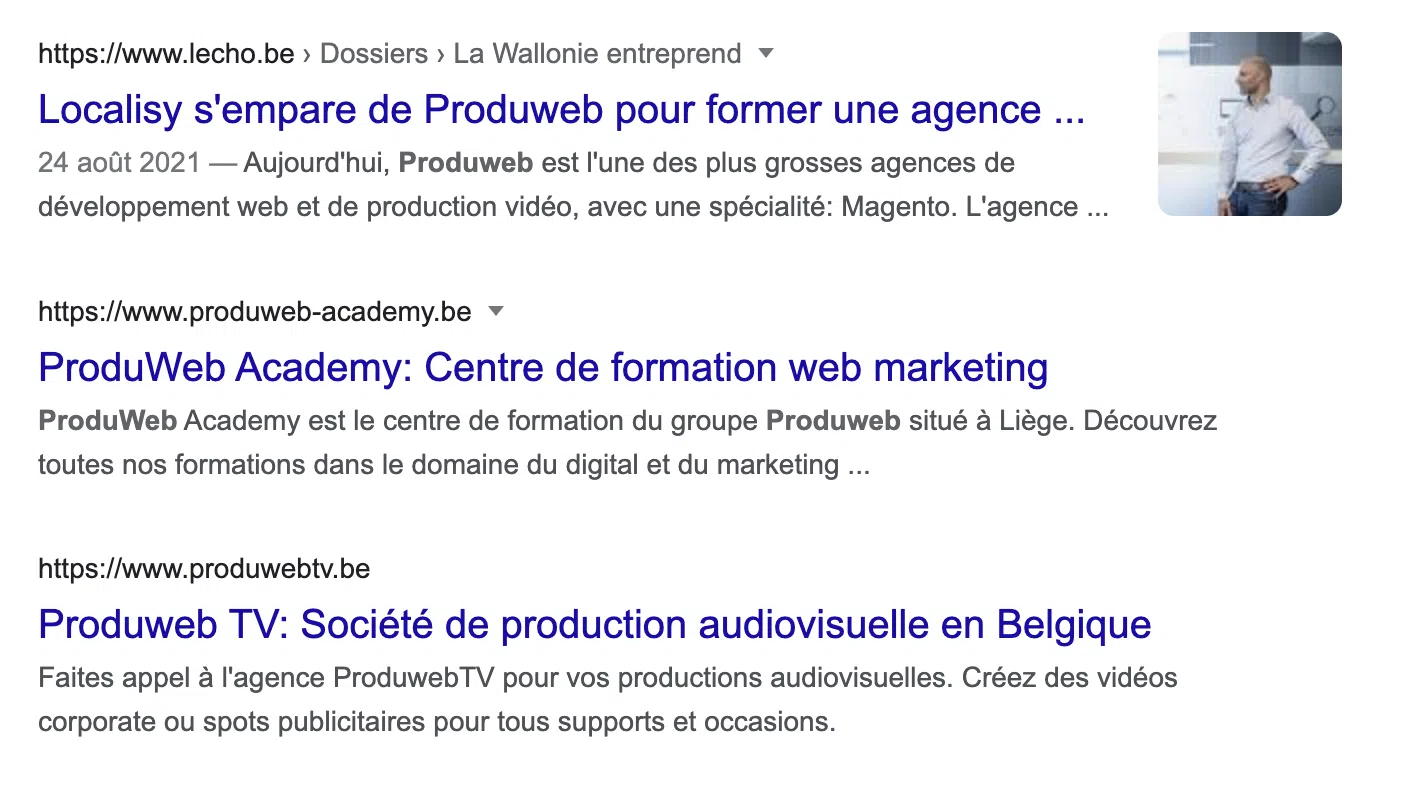This screenshot has height=788, width=1404.
Task: Open the thumbnail of man in shirt
Action: click(1249, 124)
